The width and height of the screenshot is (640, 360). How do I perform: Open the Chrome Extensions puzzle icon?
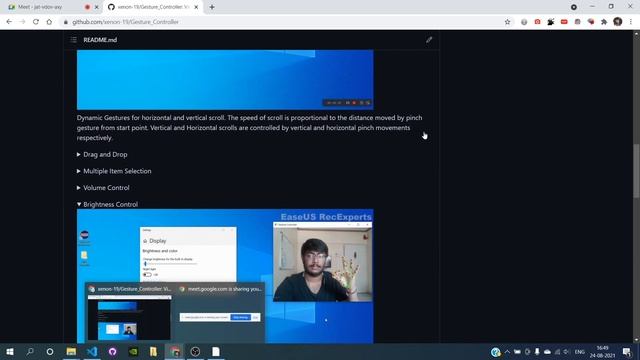click(604, 22)
